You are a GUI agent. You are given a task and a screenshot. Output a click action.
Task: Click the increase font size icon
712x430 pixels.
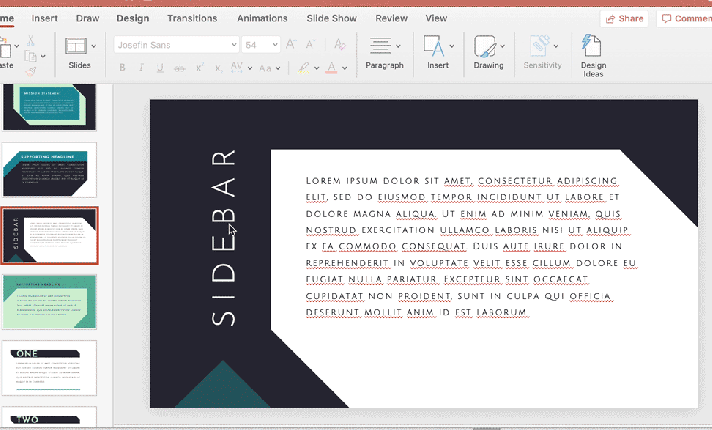point(291,45)
